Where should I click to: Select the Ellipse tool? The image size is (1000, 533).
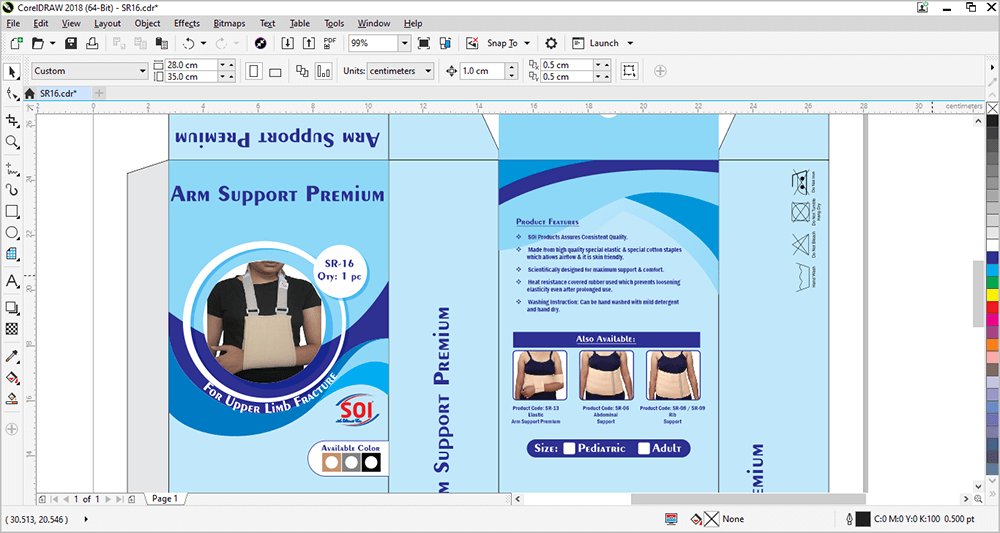click(x=11, y=232)
